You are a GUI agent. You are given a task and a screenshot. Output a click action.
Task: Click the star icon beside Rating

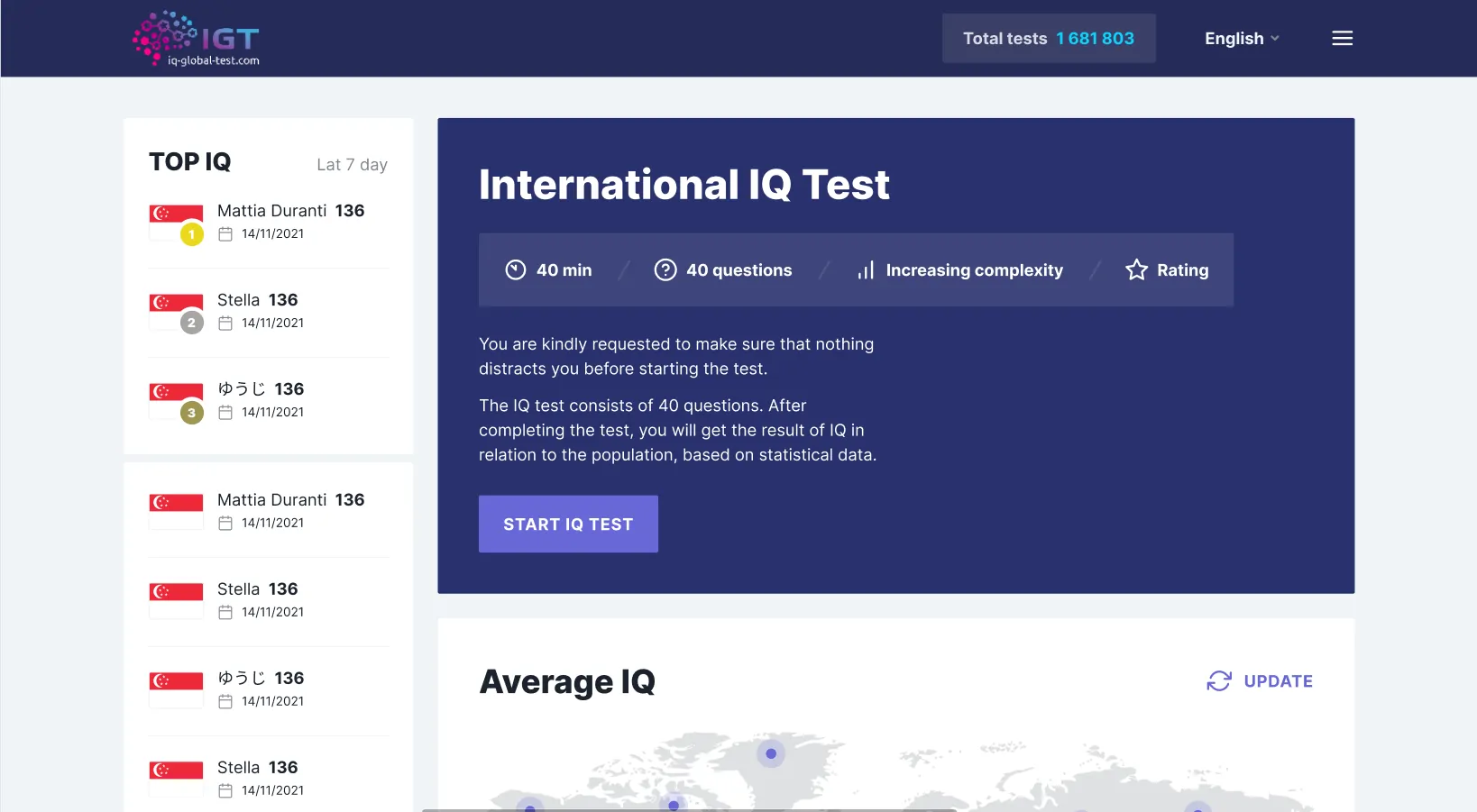(x=1137, y=269)
